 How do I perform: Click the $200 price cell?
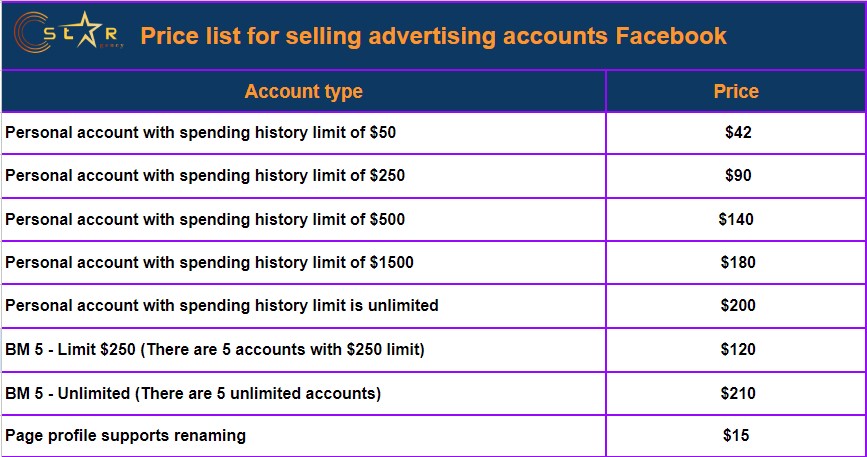737,305
